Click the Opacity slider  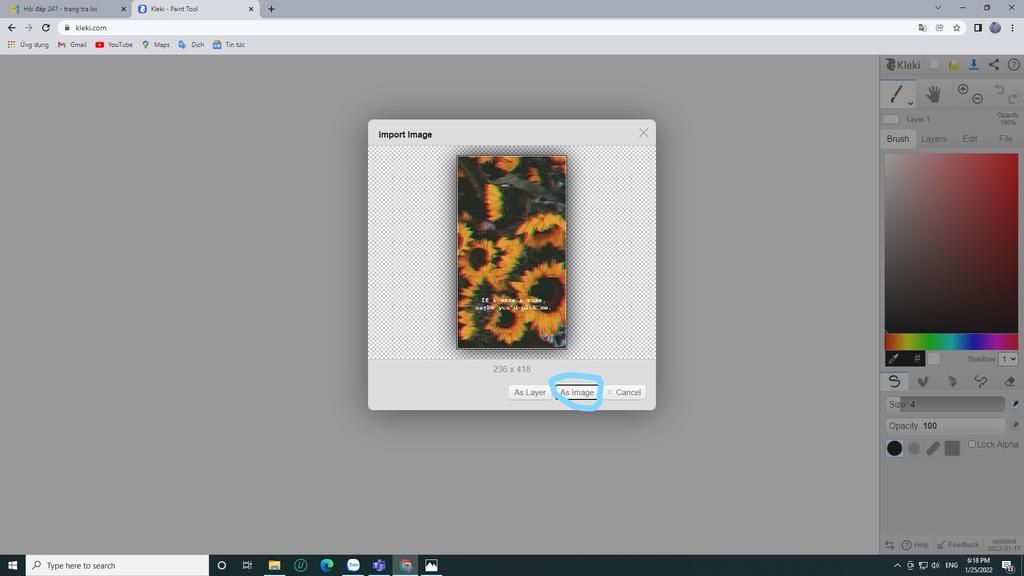coord(945,426)
